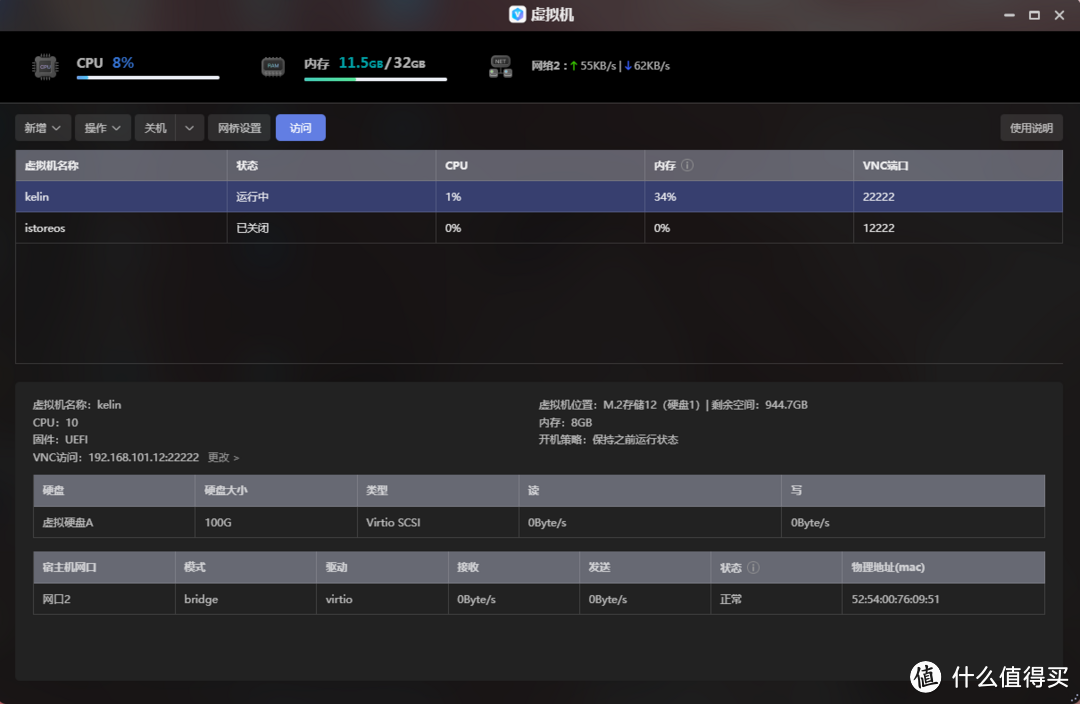This screenshot has height=704, width=1080.
Task: Minimize the virtual machine window
Action: click(1007, 15)
